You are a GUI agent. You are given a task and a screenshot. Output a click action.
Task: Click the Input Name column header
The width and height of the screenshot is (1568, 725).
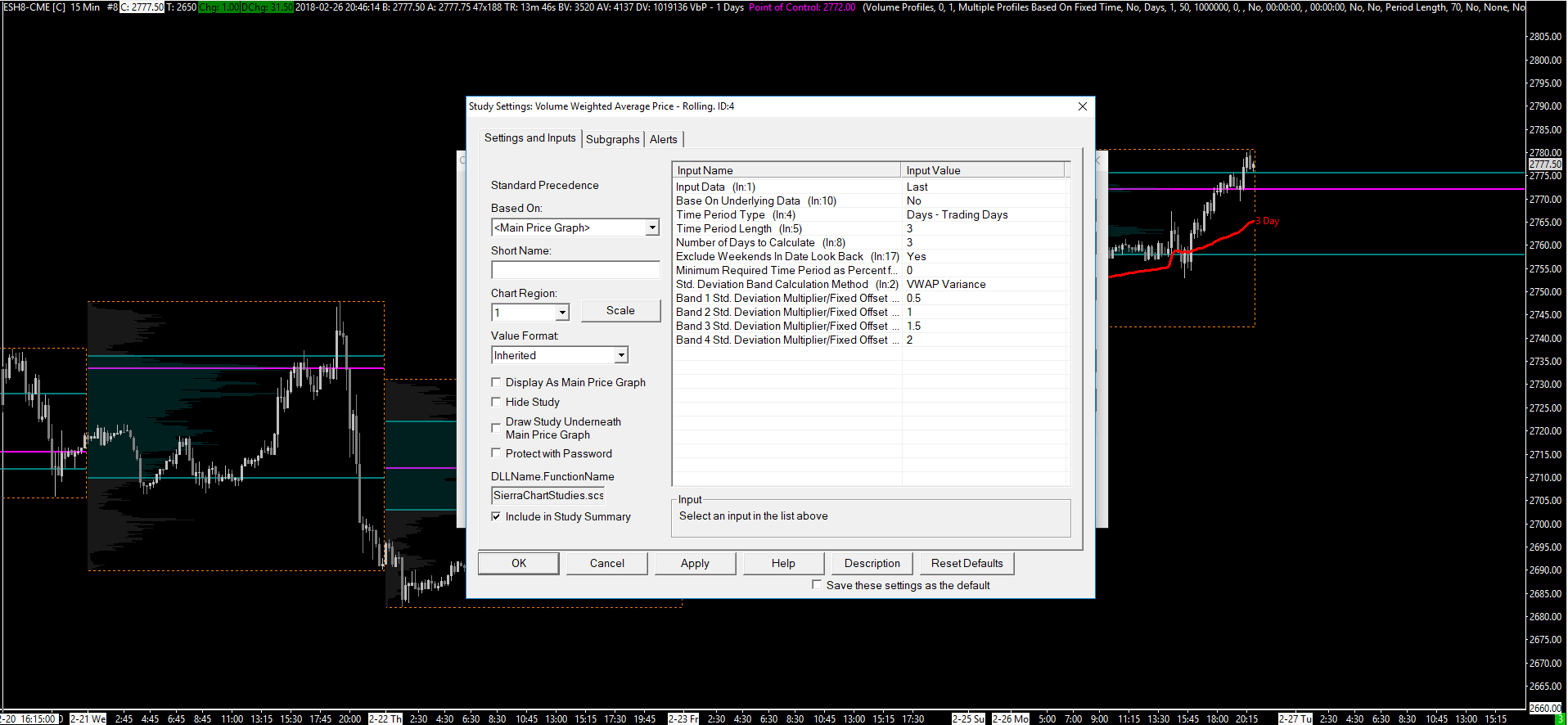(786, 170)
